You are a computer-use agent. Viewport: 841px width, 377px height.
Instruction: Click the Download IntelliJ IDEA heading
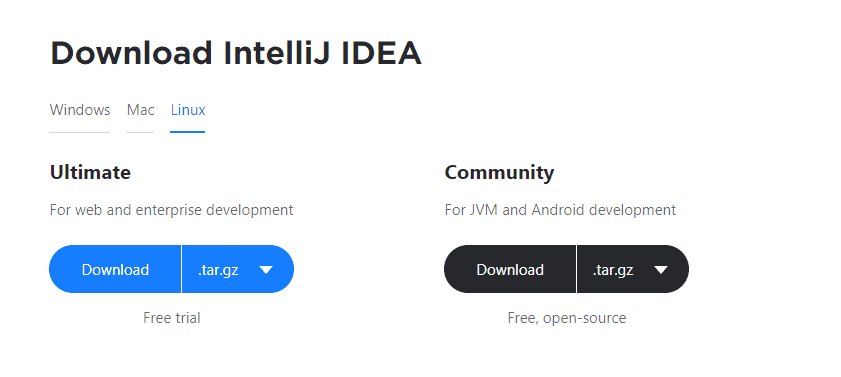point(236,53)
